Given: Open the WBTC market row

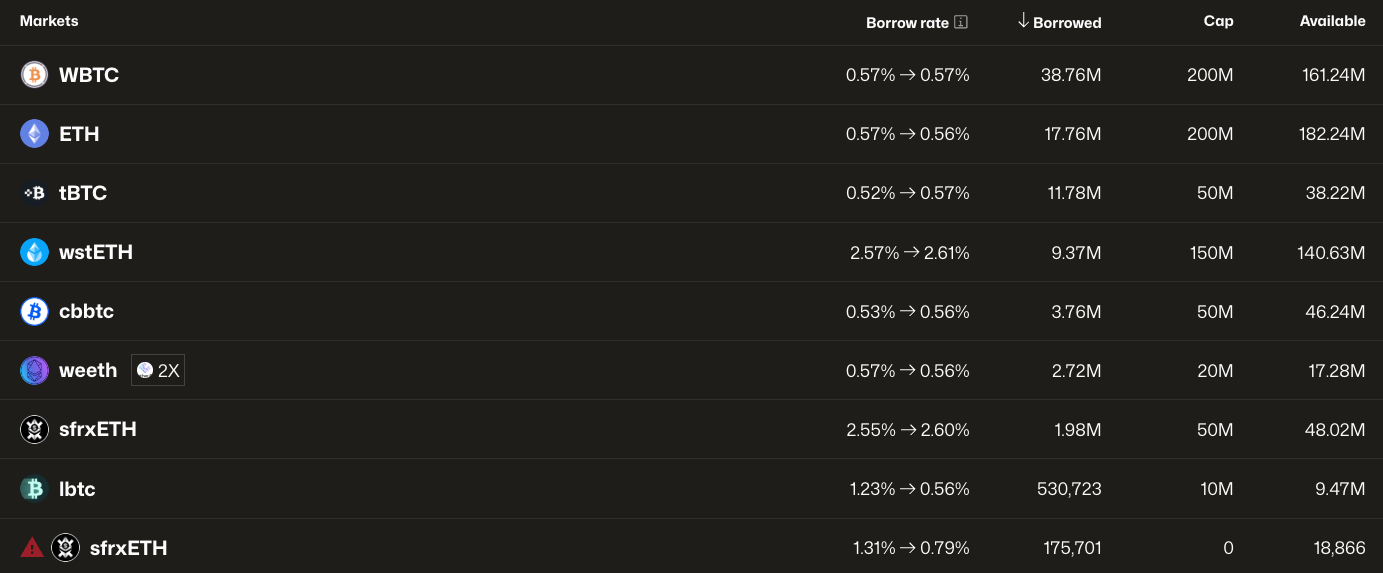Looking at the screenshot, I should 691,75.
